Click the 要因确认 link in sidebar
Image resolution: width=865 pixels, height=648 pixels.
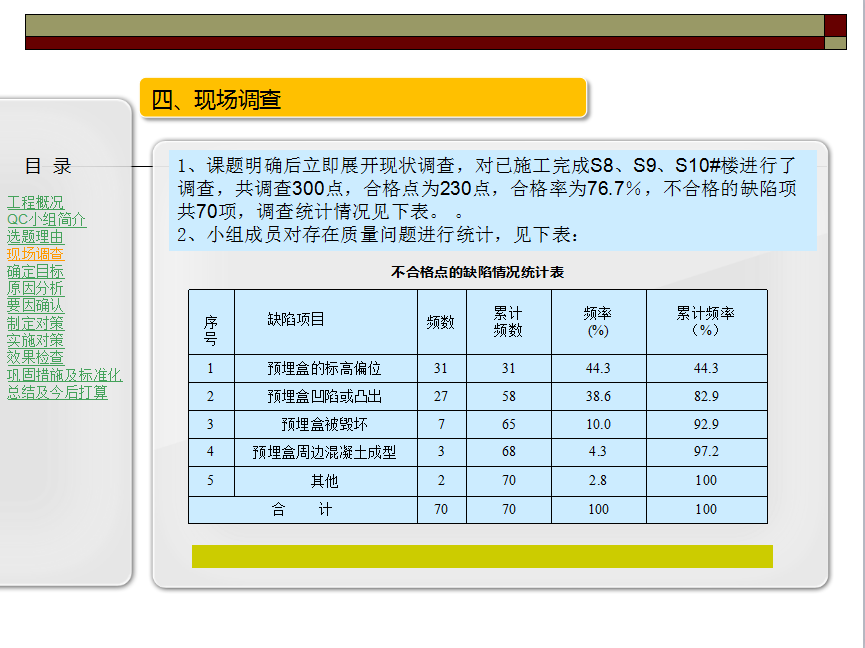(x=35, y=306)
